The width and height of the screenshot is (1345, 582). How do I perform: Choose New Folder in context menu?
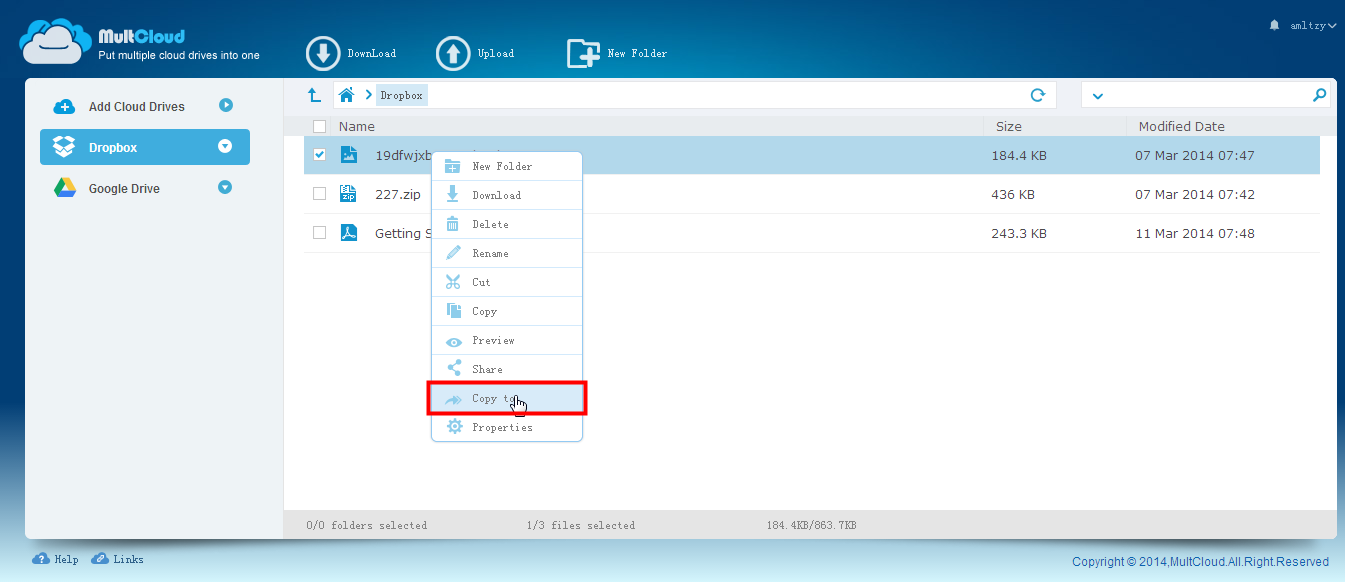(507, 166)
